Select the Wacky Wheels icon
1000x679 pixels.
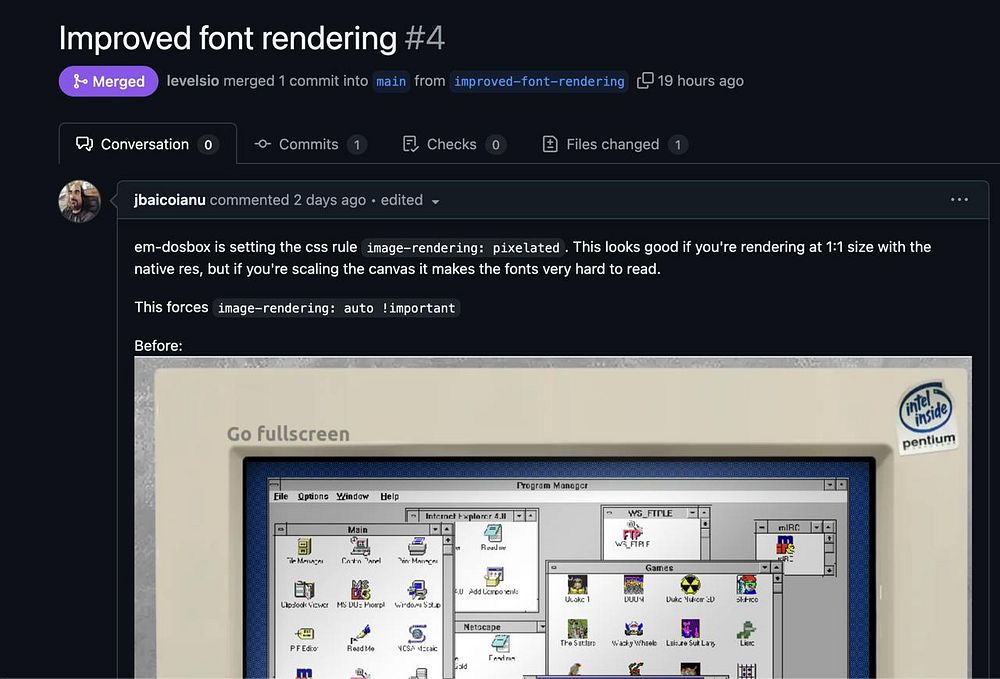point(633,634)
